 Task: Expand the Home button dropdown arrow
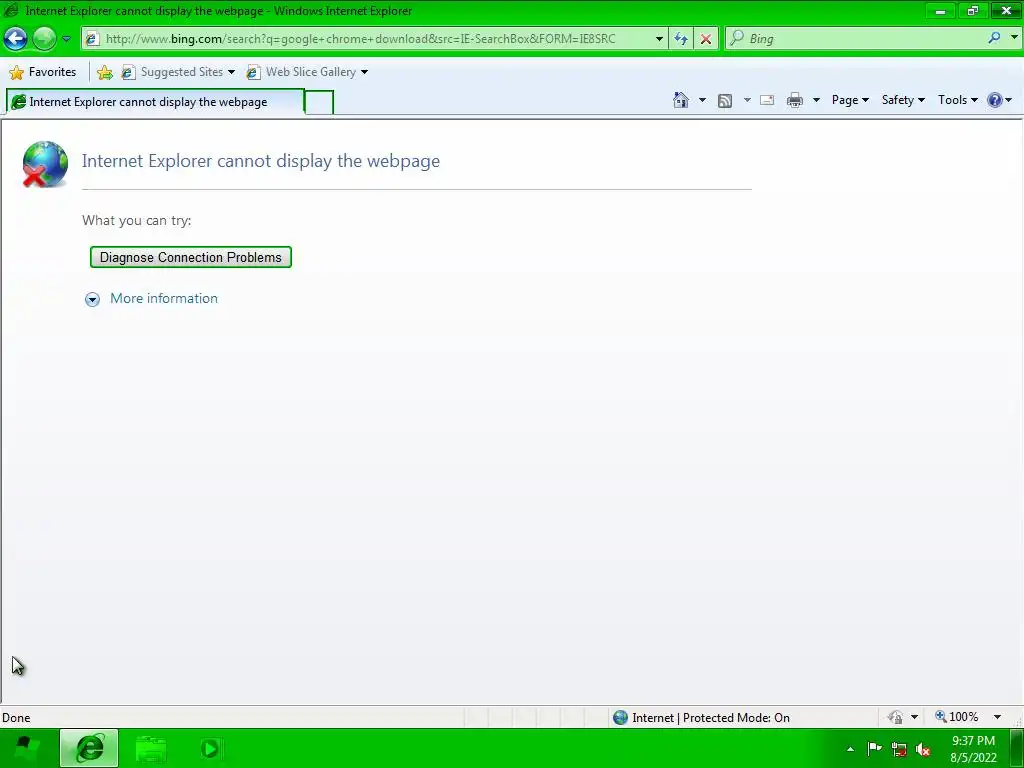pyautogui.click(x=703, y=100)
